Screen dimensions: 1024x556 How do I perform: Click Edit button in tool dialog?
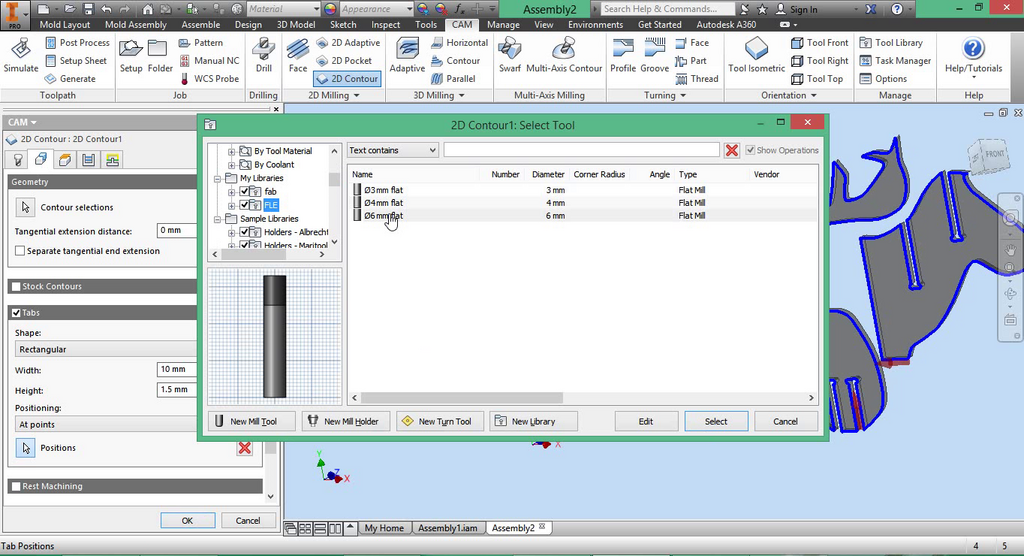tap(646, 421)
